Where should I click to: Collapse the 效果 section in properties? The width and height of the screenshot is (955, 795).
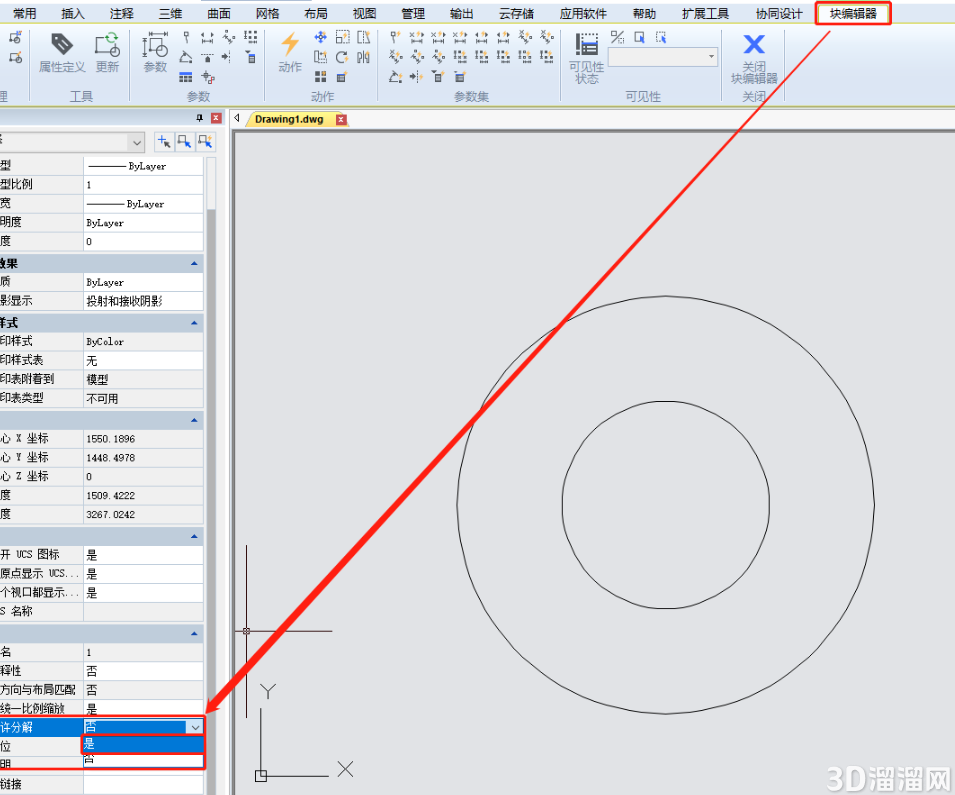click(x=194, y=264)
